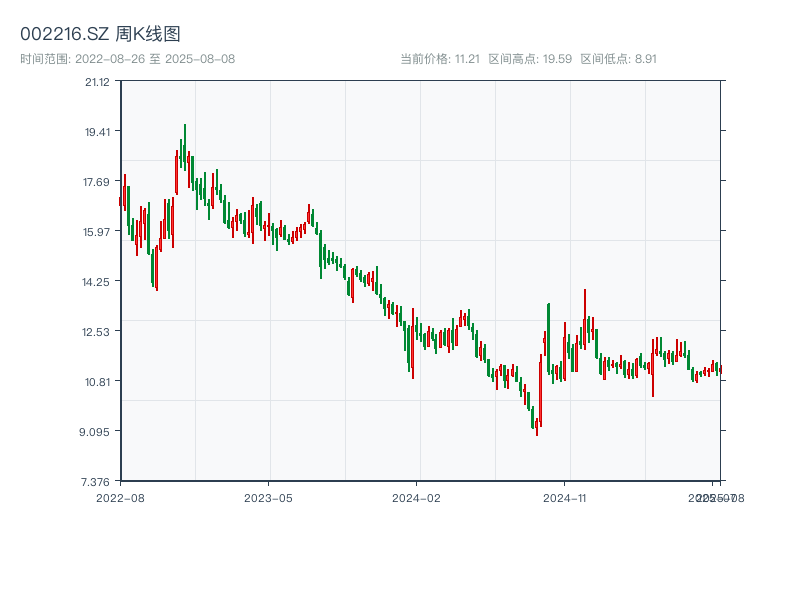Click the 7.376 y-axis bottom label
The height and width of the screenshot is (600, 800).
click(97, 482)
